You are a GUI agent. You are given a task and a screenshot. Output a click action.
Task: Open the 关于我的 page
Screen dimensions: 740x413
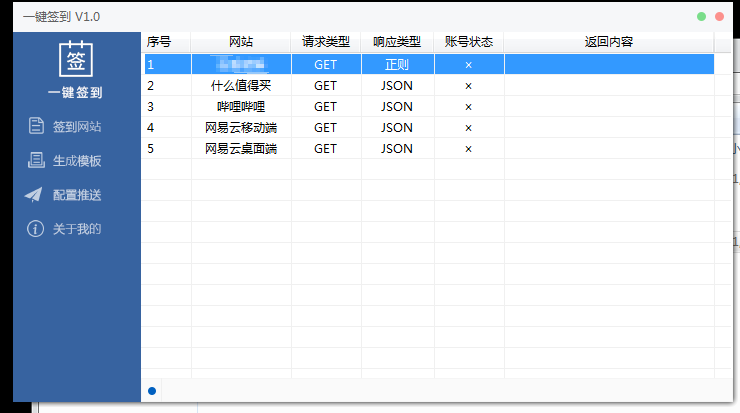[x=77, y=229]
